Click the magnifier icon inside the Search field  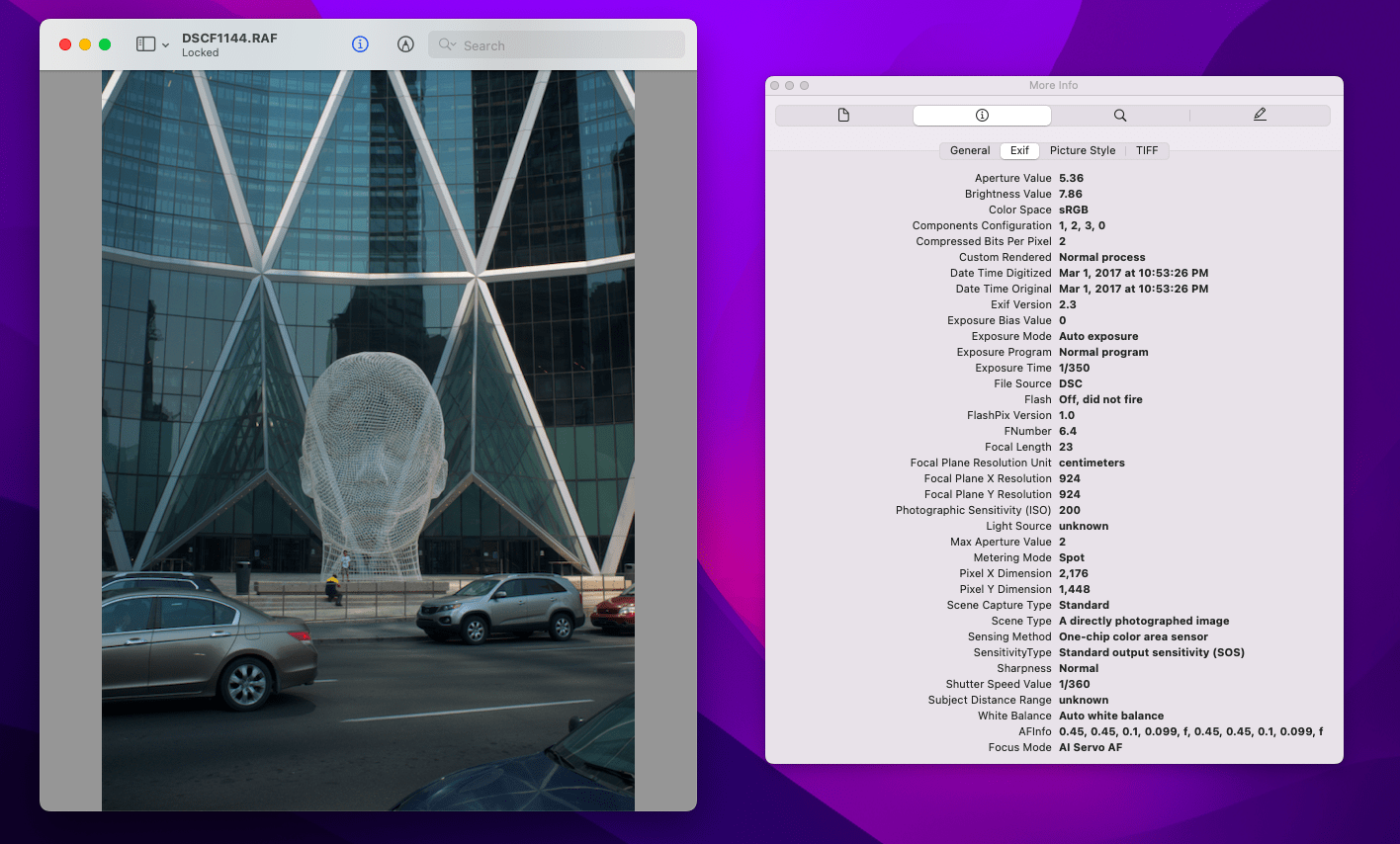[x=443, y=44]
